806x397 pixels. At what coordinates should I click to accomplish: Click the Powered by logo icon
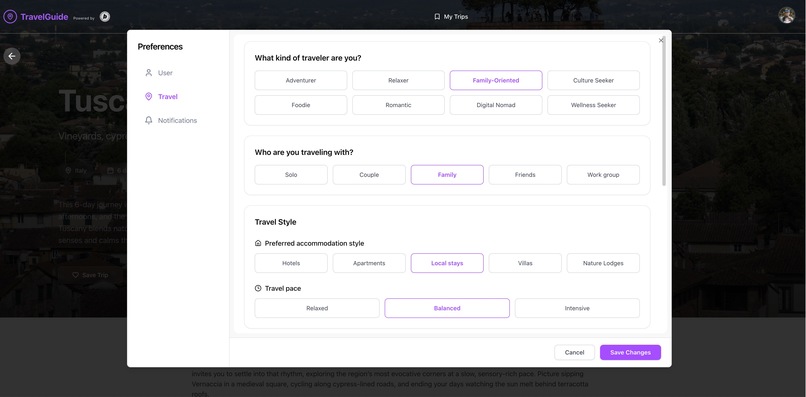pyautogui.click(x=105, y=17)
